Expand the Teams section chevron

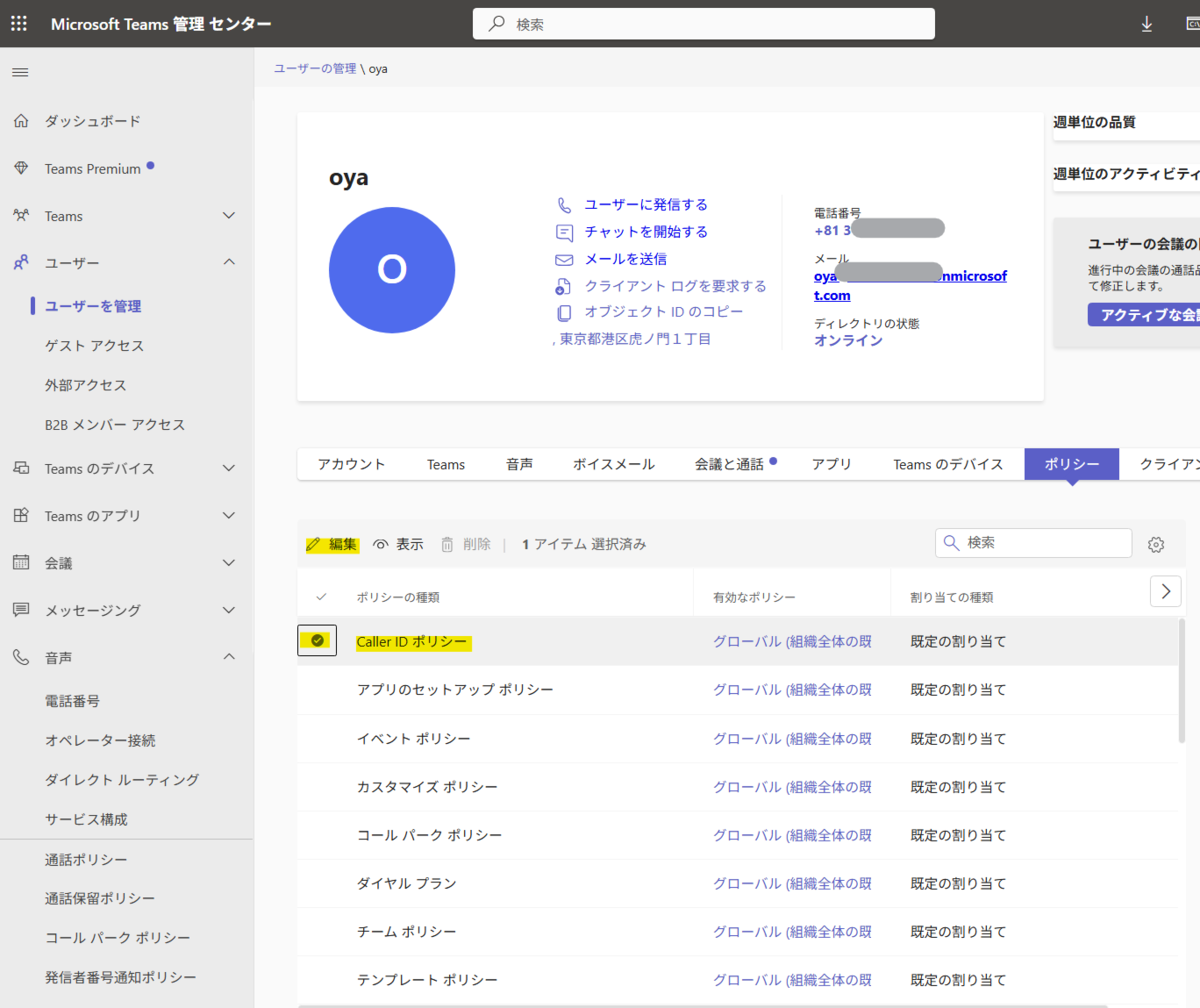[x=229, y=216]
